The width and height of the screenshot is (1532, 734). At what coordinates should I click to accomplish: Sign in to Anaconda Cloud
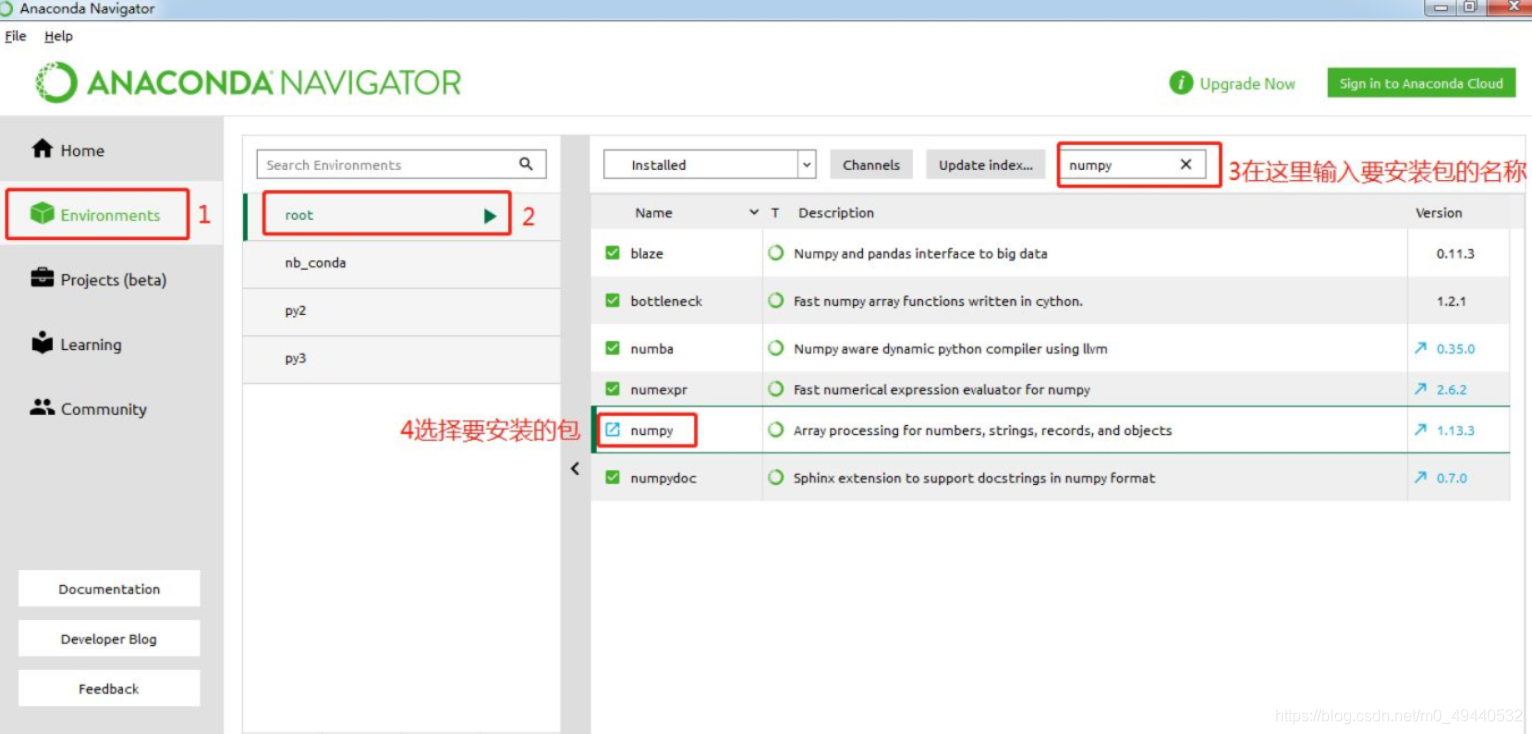tap(1421, 83)
